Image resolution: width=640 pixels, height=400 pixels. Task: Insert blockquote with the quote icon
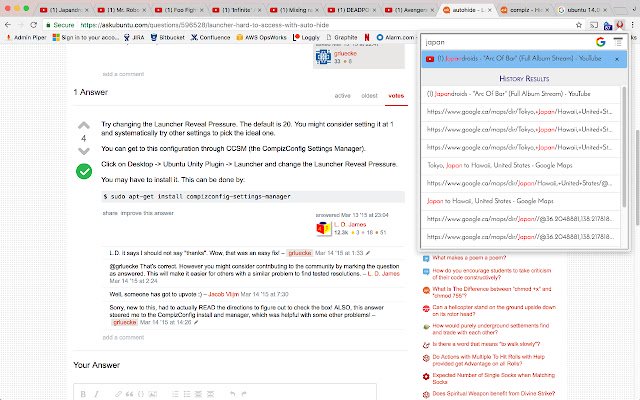130,394
